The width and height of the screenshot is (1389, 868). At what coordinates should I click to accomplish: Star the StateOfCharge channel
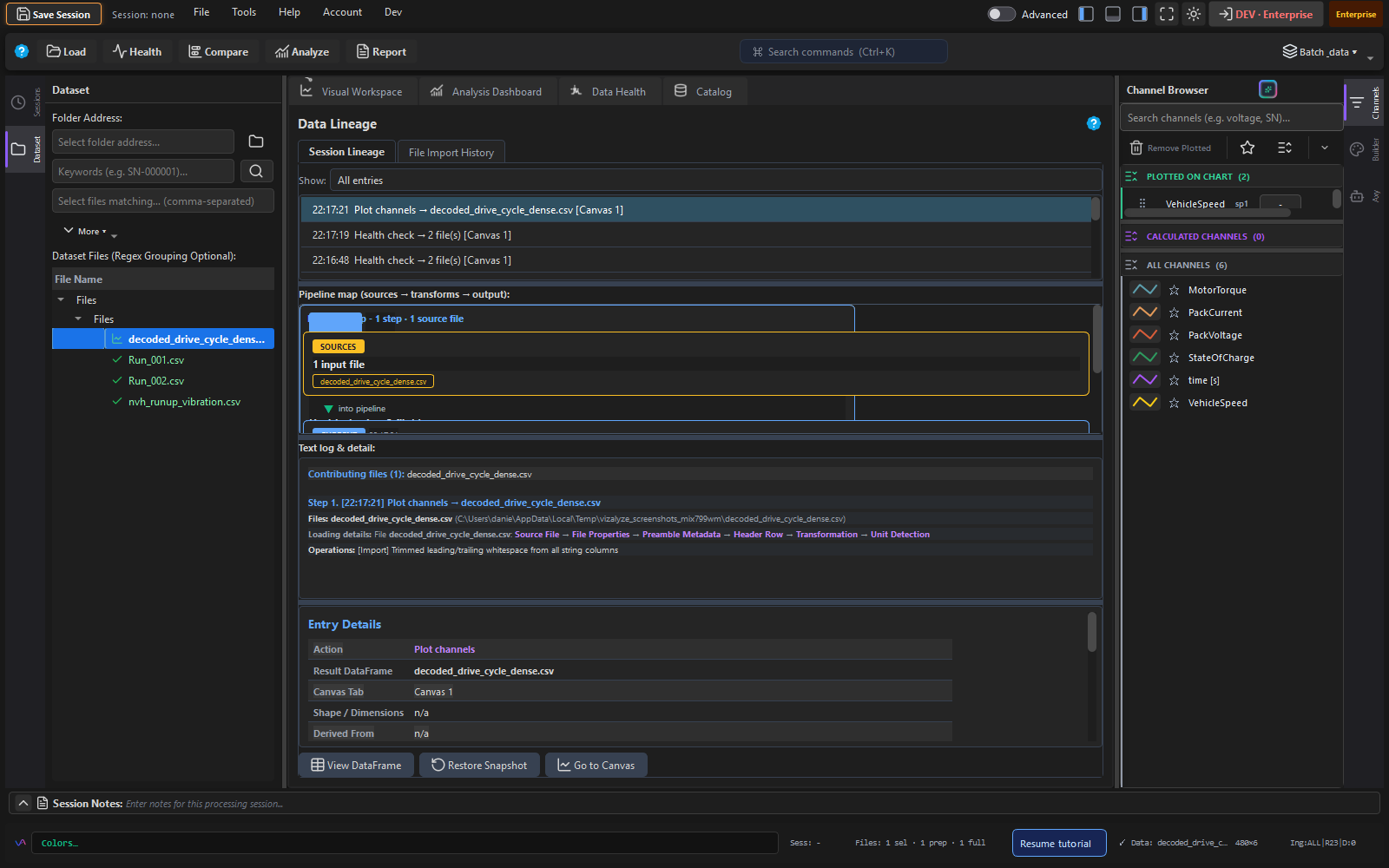coord(1174,358)
